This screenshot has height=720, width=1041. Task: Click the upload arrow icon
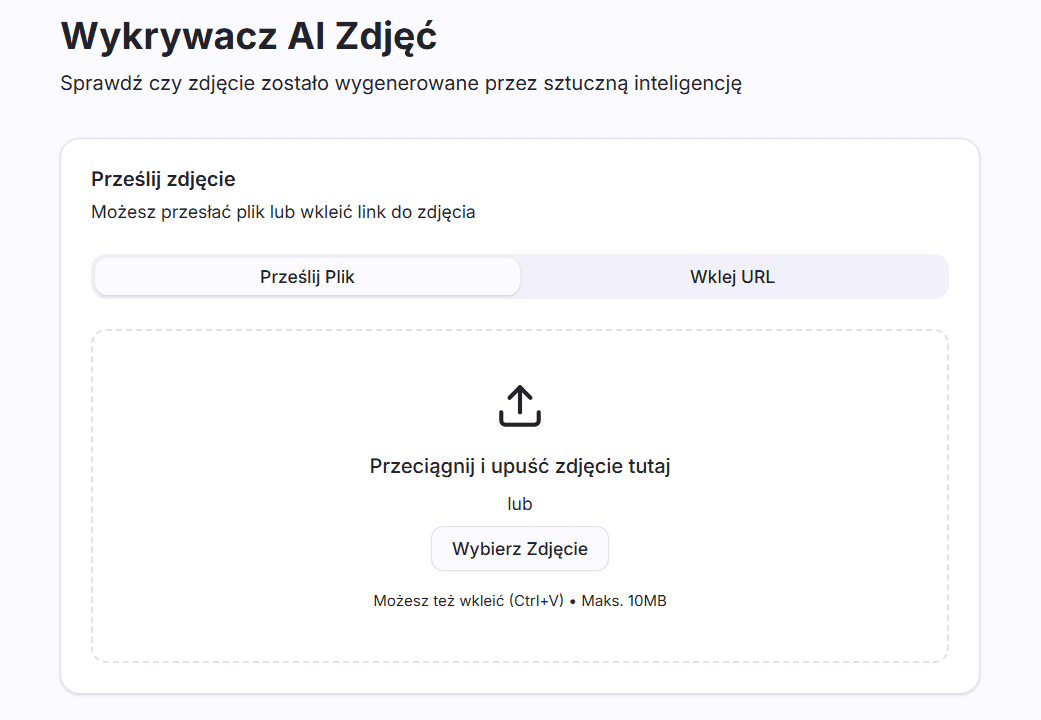(x=519, y=407)
